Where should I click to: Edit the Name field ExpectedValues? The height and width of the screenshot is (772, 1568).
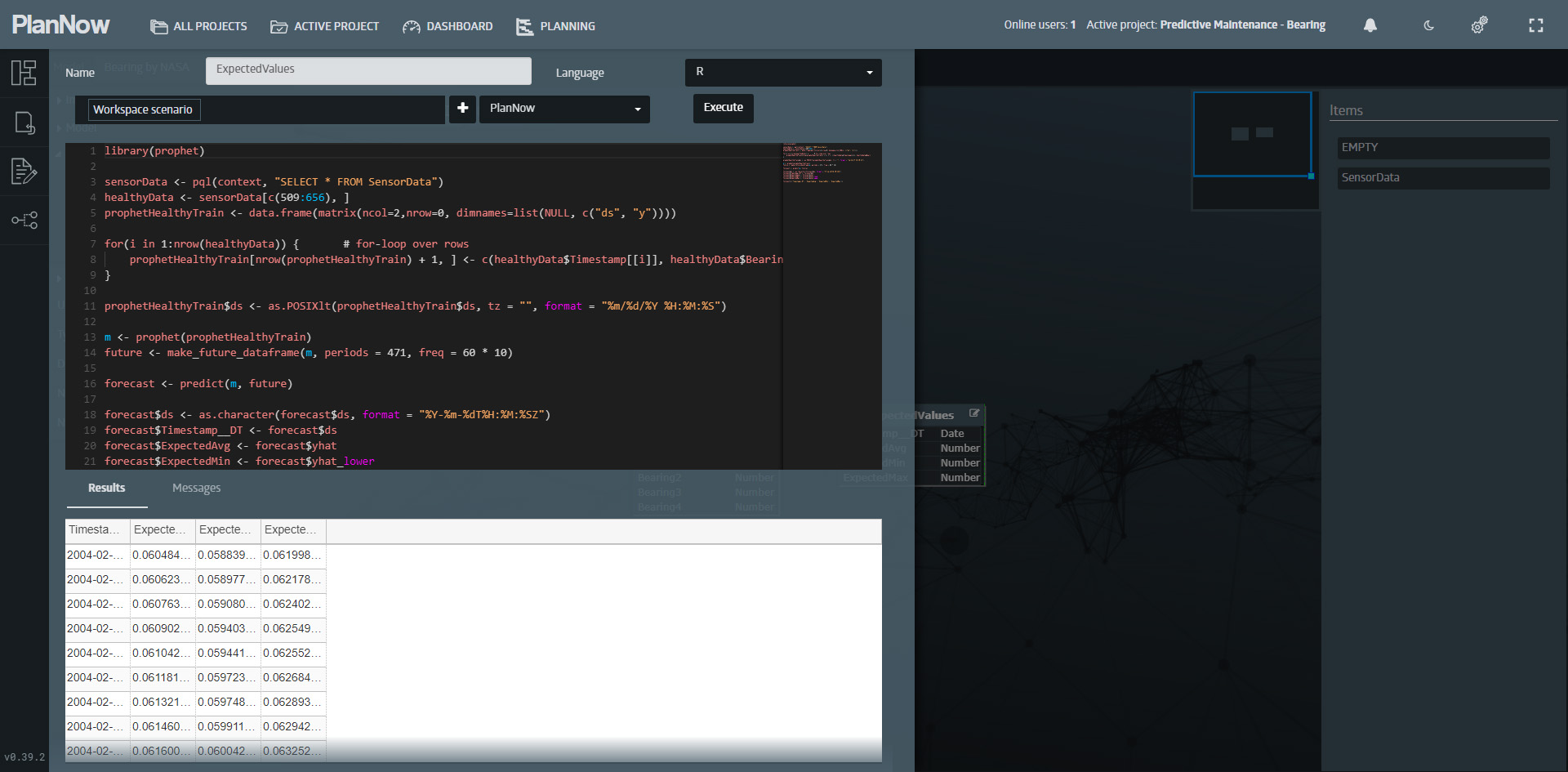click(x=368, y=70)
